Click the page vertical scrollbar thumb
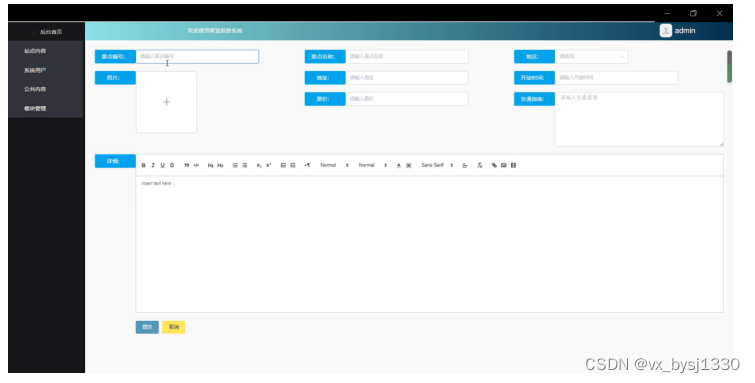The width and height of the screenshot is (755, 383). [729, 66]
